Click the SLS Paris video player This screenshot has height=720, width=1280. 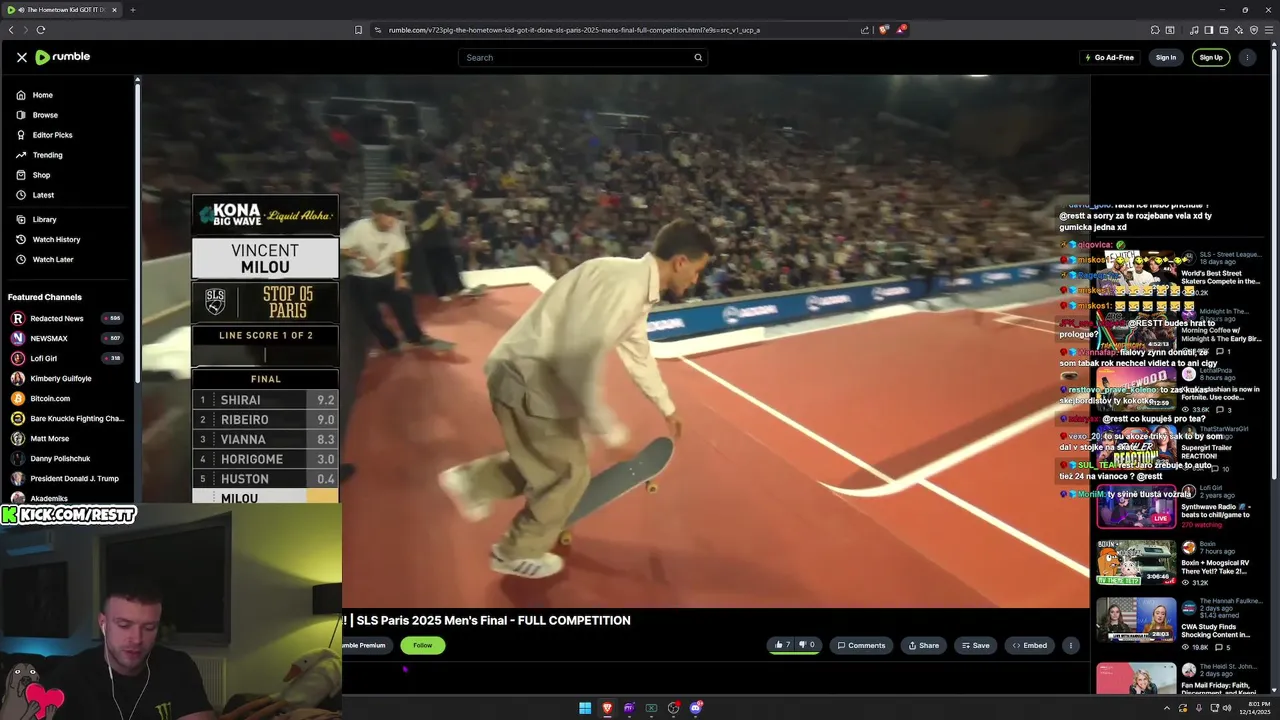[615, 342]
